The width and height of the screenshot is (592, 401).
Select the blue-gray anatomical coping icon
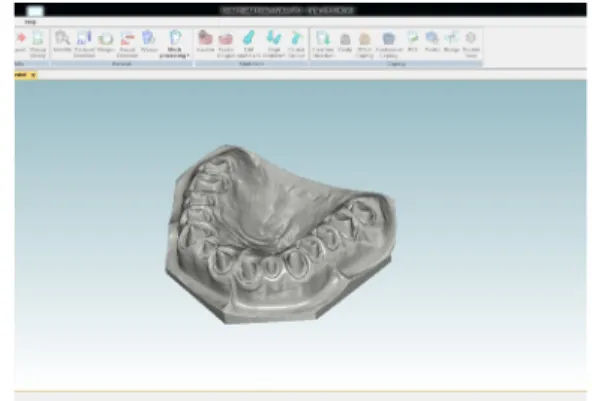pyautogui.click(x=388, y=39)
